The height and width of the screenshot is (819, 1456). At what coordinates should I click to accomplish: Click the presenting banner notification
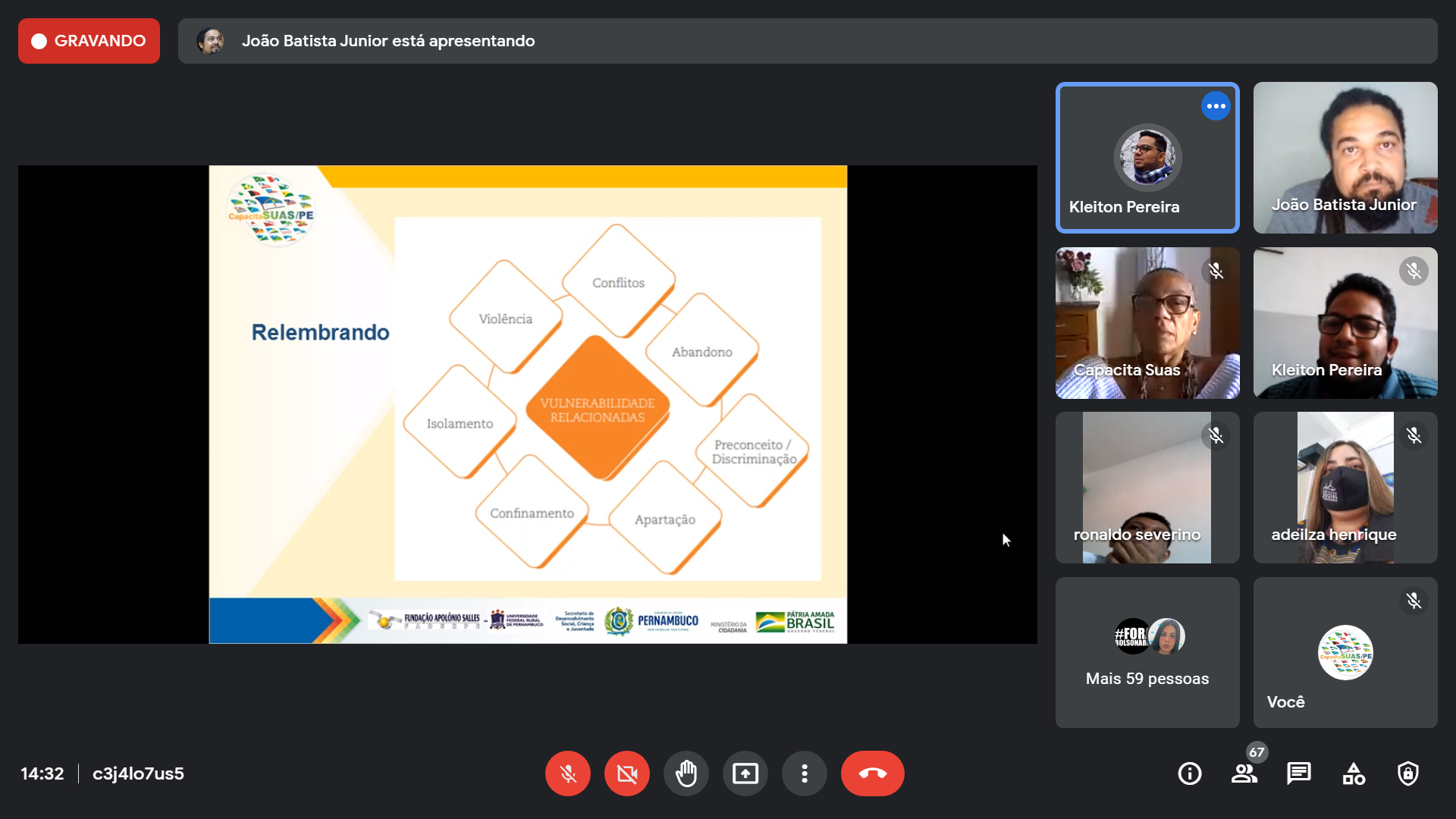tap(807, 41)
